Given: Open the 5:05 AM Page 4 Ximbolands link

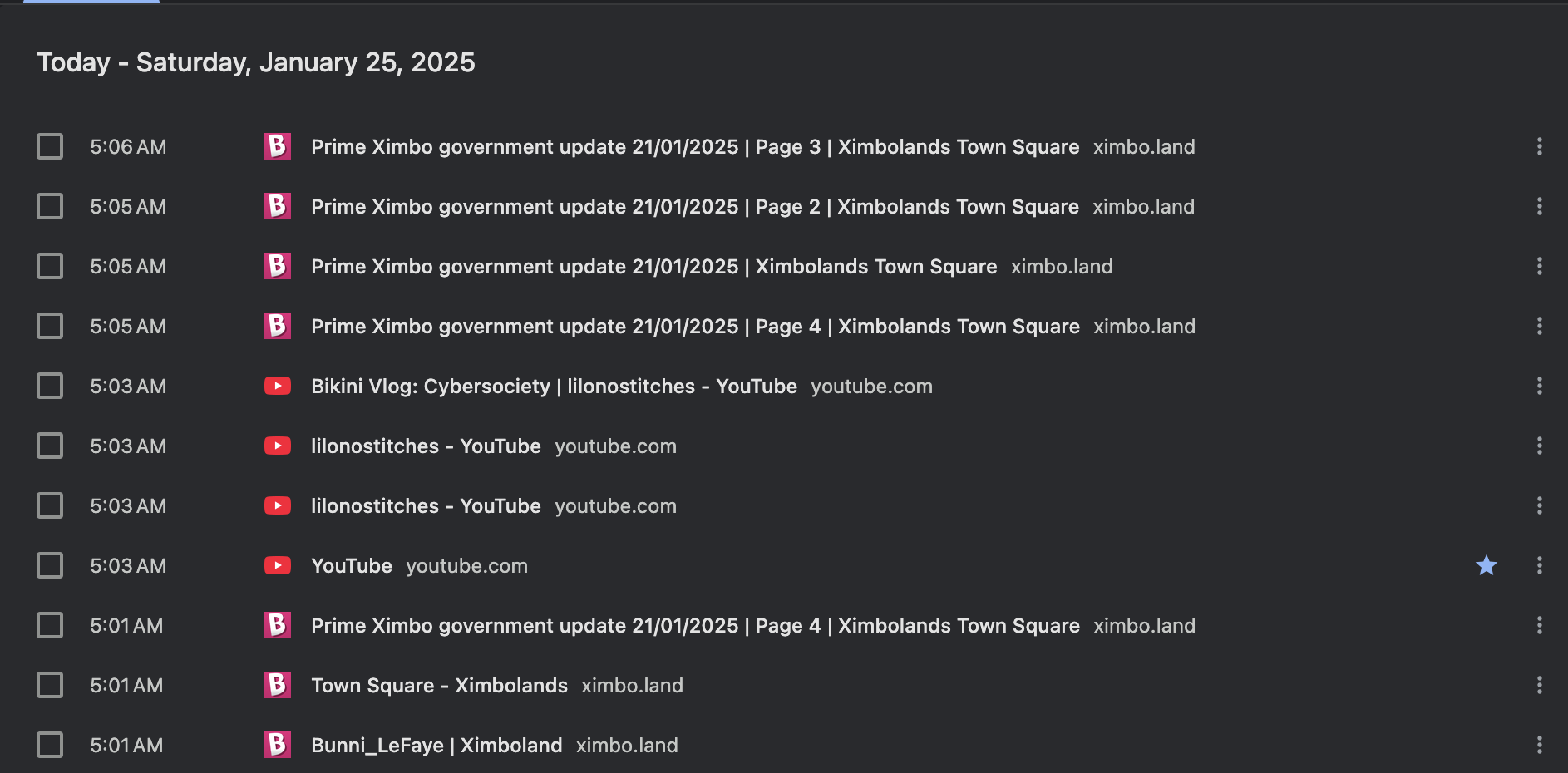Looking at the screenshot, I should click(x=695, y=327).
